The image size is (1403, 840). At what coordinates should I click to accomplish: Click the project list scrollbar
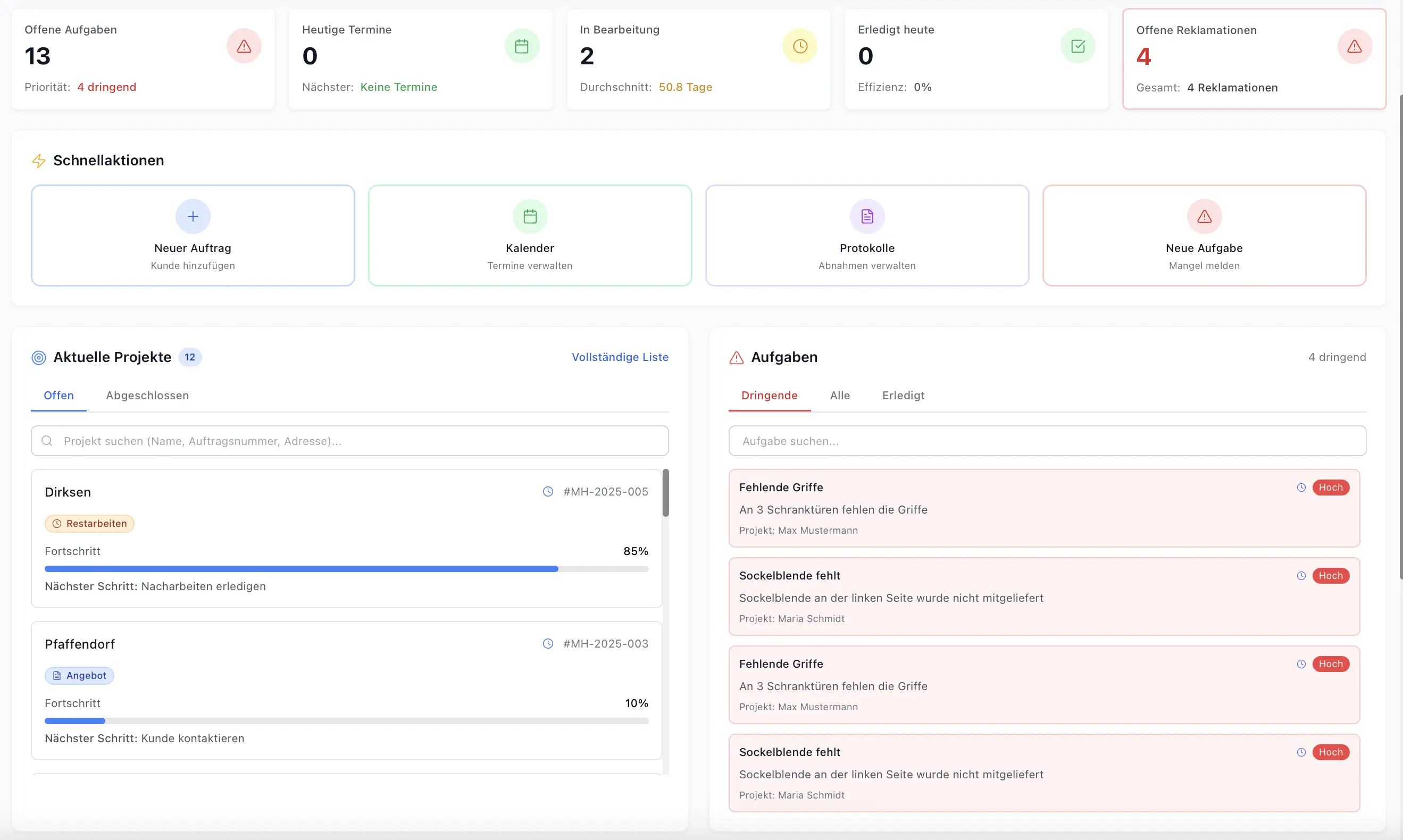666,492
